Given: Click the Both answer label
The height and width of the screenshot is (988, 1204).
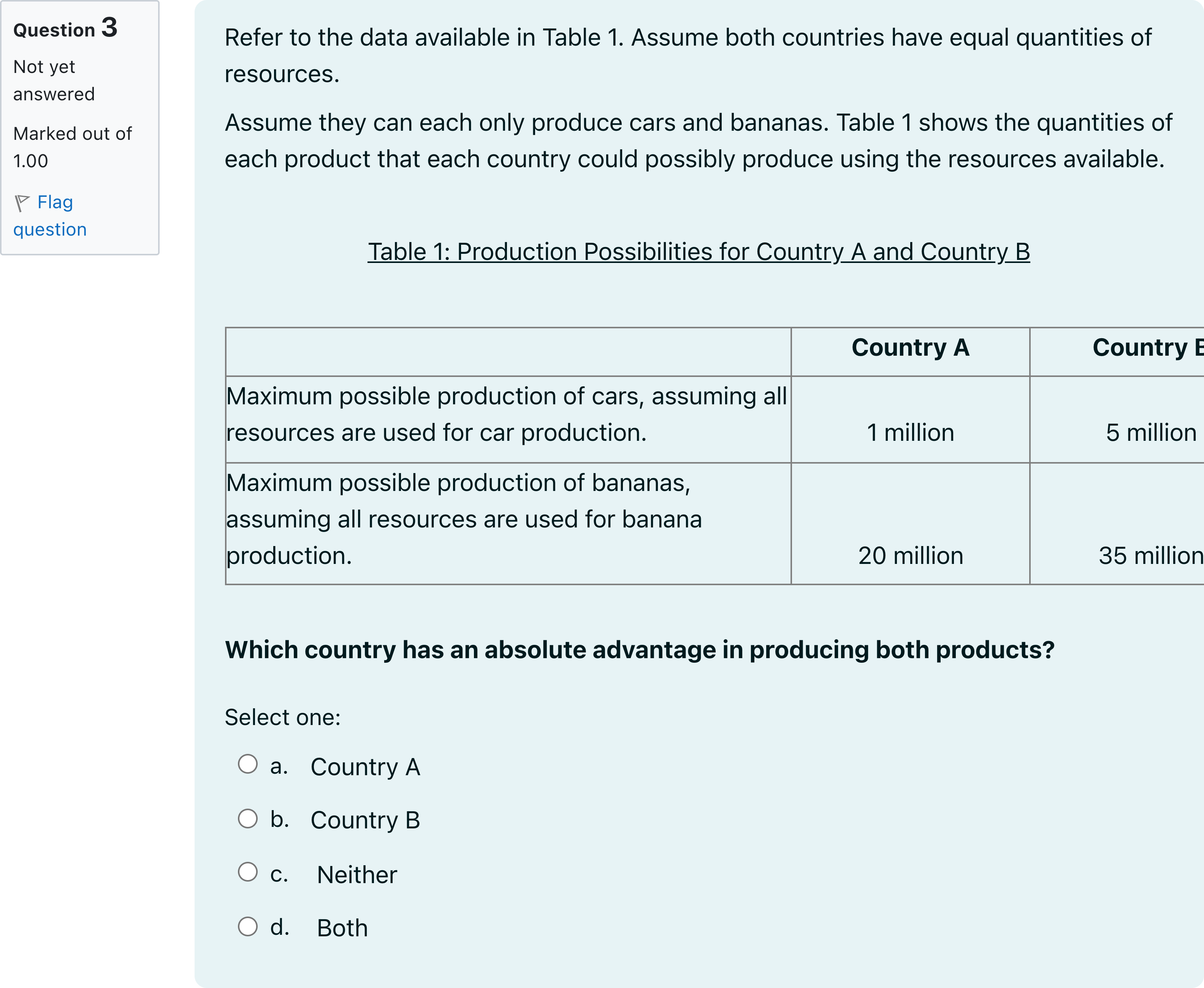Looking at the screenshot, I should (342, 928).
